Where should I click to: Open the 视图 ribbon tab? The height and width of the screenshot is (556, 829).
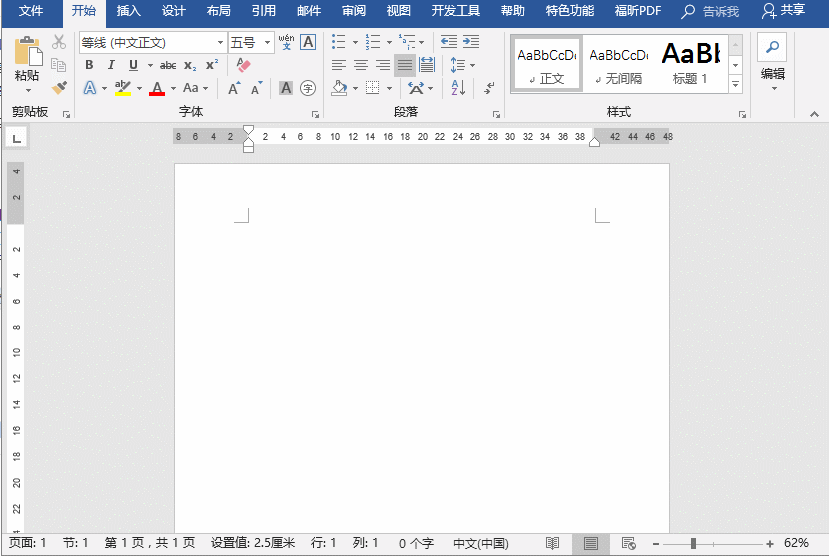(398, 11)
